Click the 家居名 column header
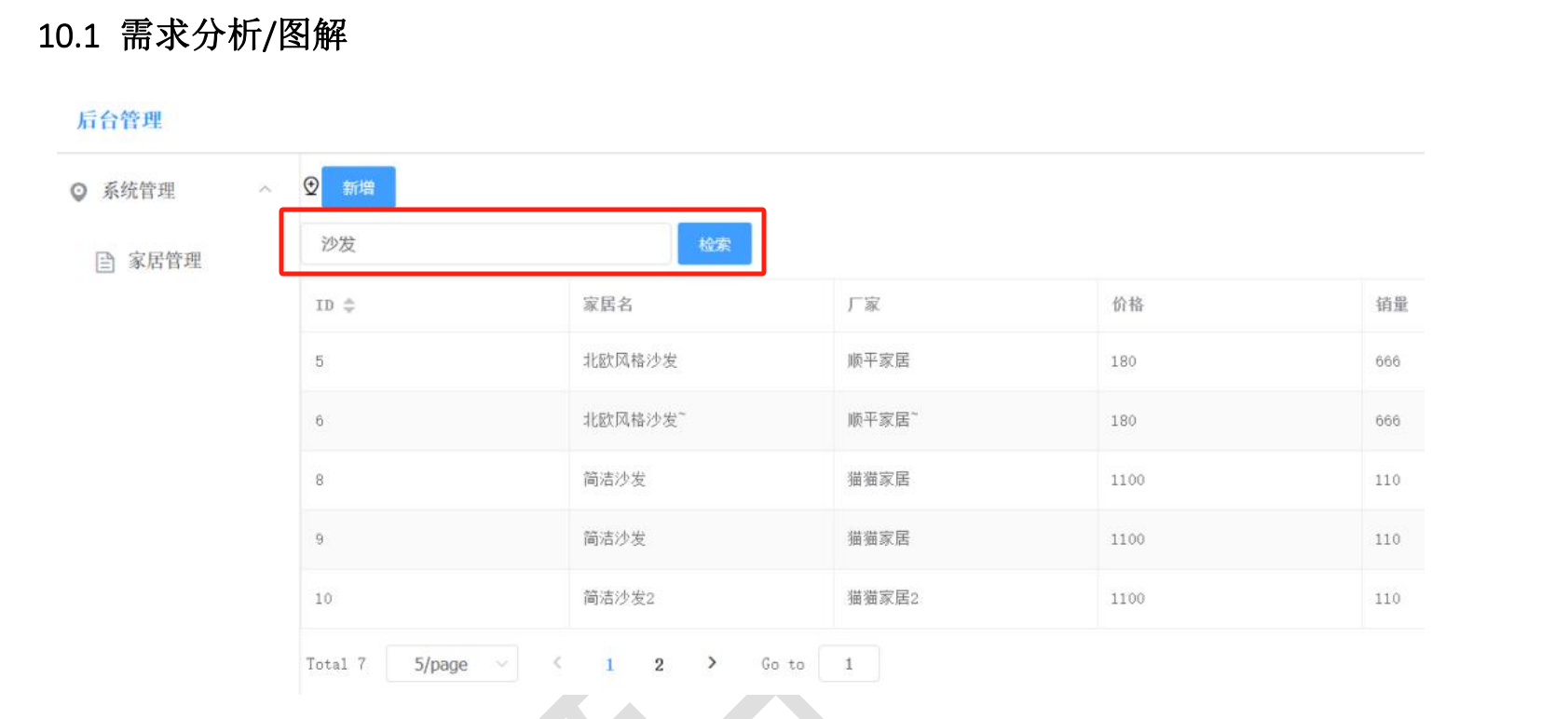 (607, 305)
